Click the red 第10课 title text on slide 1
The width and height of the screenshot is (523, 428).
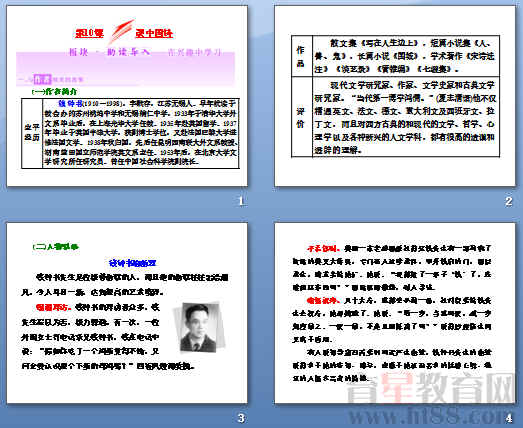coord(89,33)
